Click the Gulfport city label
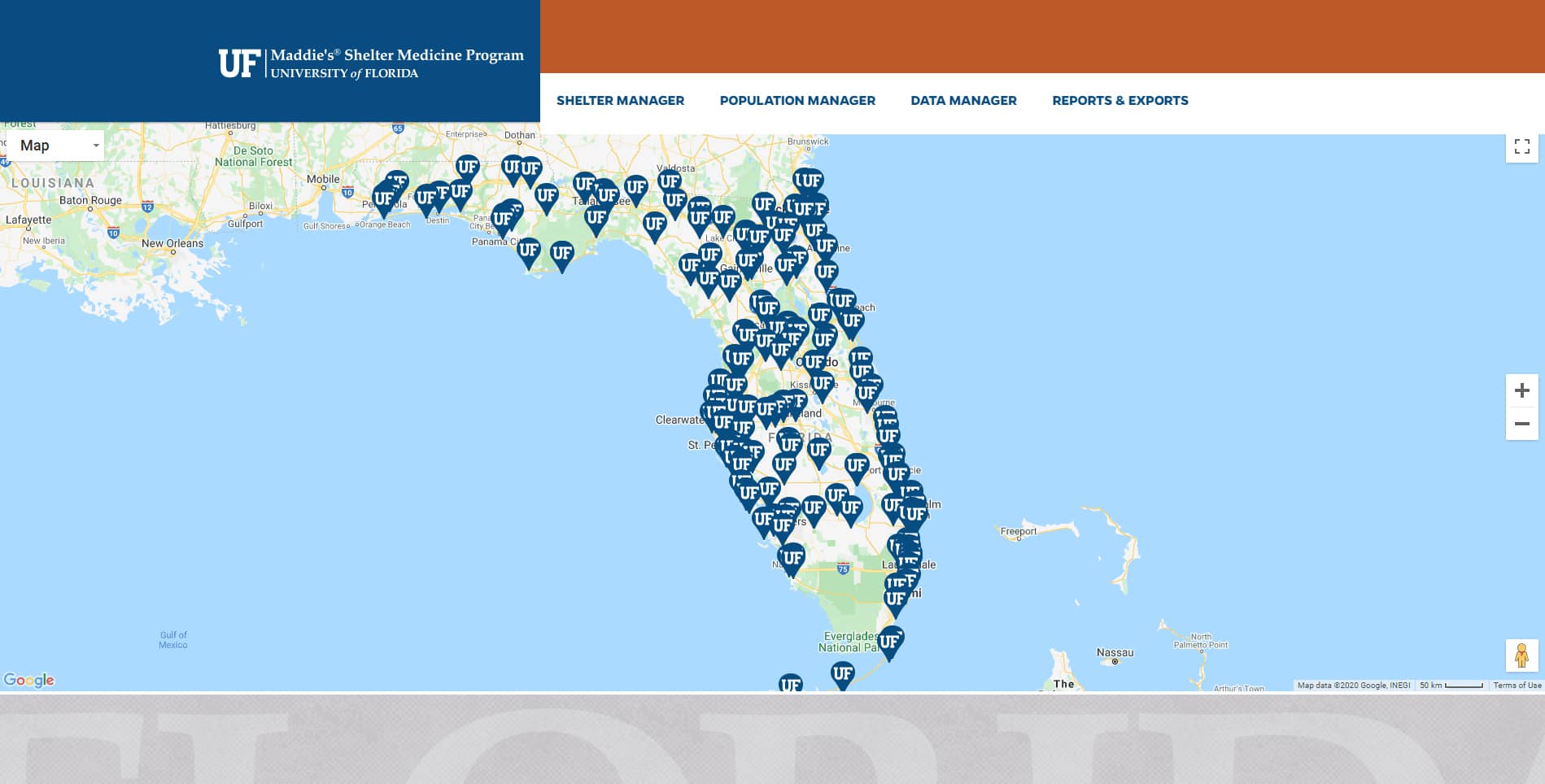This screenshot has height=784, width=1545. [x=245, y=224]
